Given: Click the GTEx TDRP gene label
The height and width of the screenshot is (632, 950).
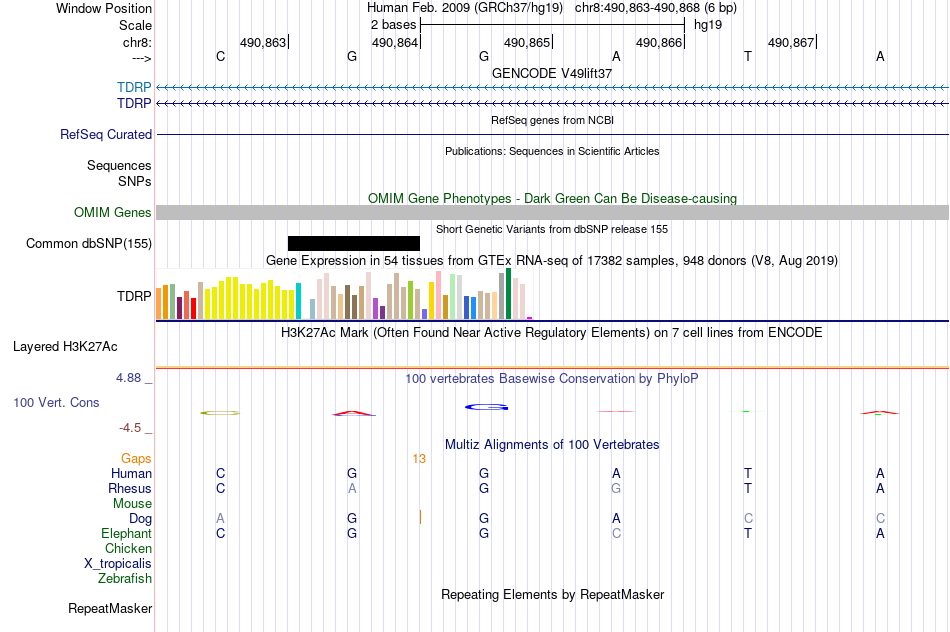Looking at the screenshot, I should (134, 296).
